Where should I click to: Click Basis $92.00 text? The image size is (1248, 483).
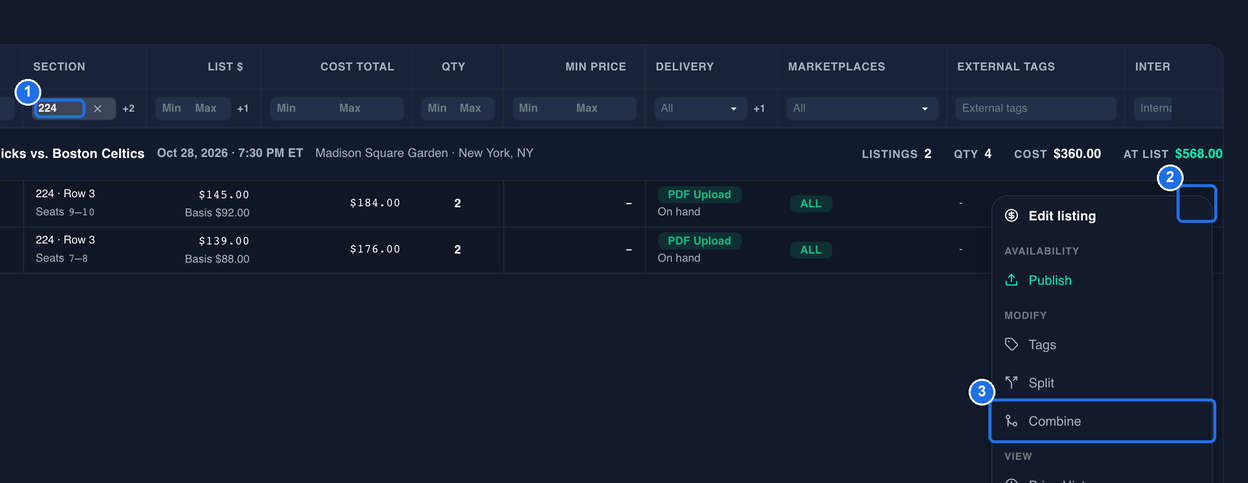[217, 213]
